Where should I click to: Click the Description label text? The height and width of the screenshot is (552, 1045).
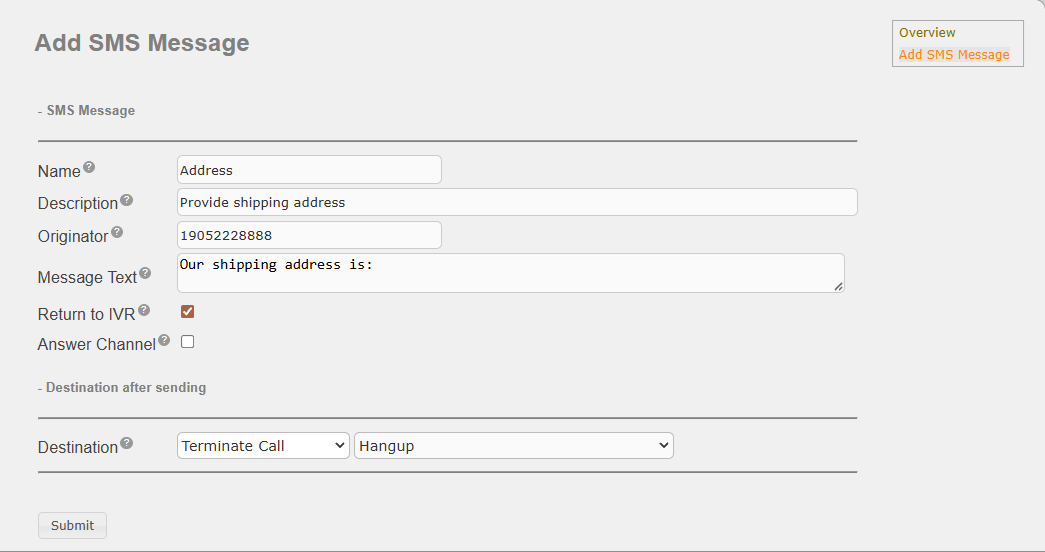coord(78,203)
